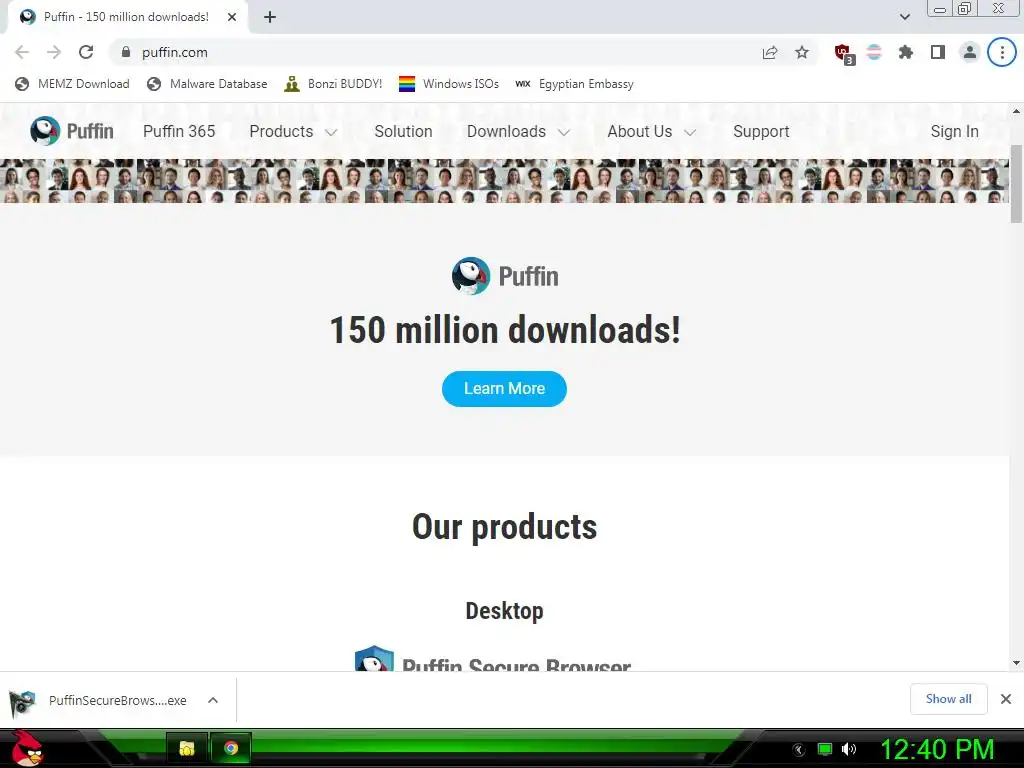Image resolution: width=1024 pixels, height=768 pixels.
Task: Open File Explorer taskbar icon
Action: click(x=187, y=748)
